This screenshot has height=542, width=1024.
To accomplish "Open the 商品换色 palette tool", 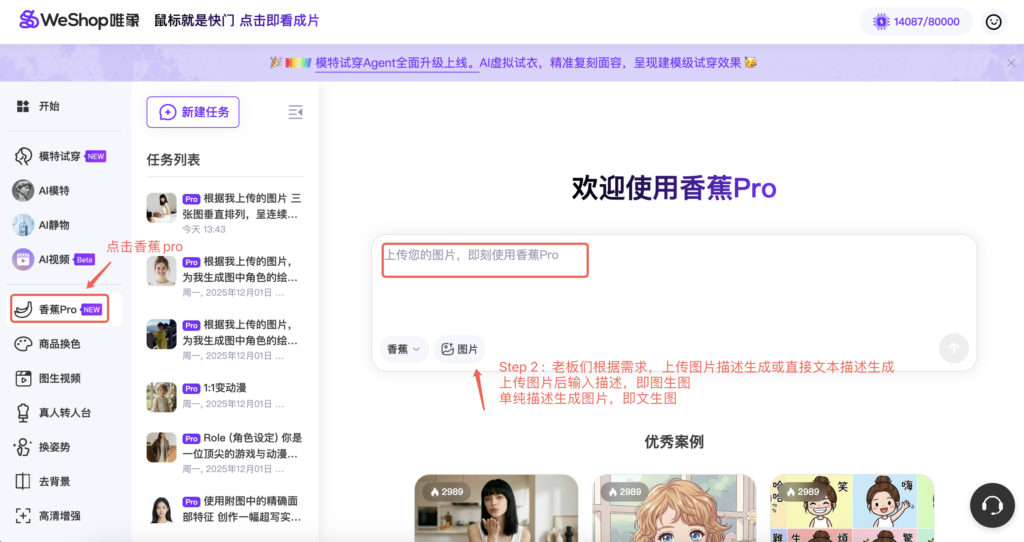I will [23, 343].
